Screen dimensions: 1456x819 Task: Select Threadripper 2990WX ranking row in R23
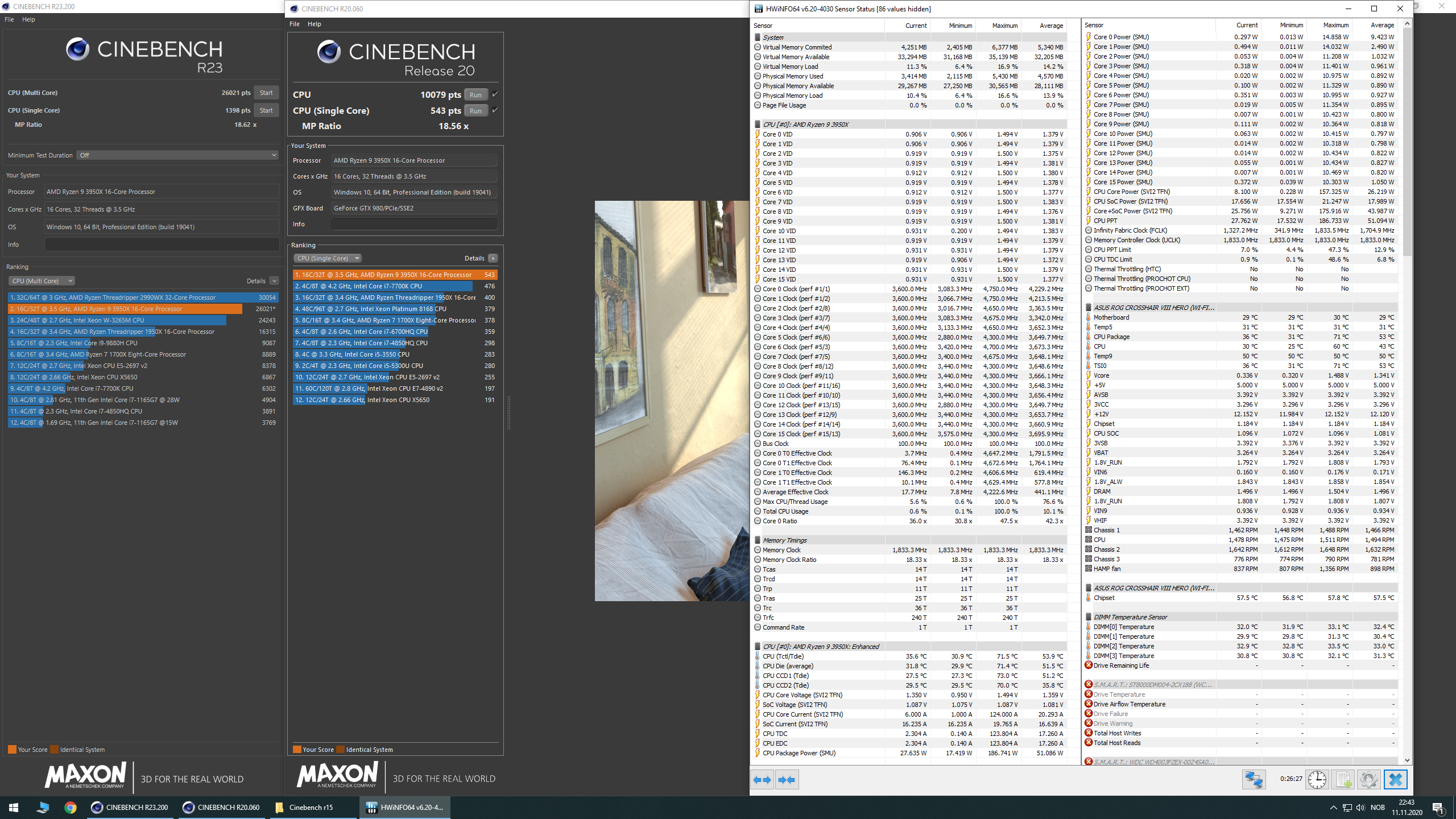click(142, 297)
